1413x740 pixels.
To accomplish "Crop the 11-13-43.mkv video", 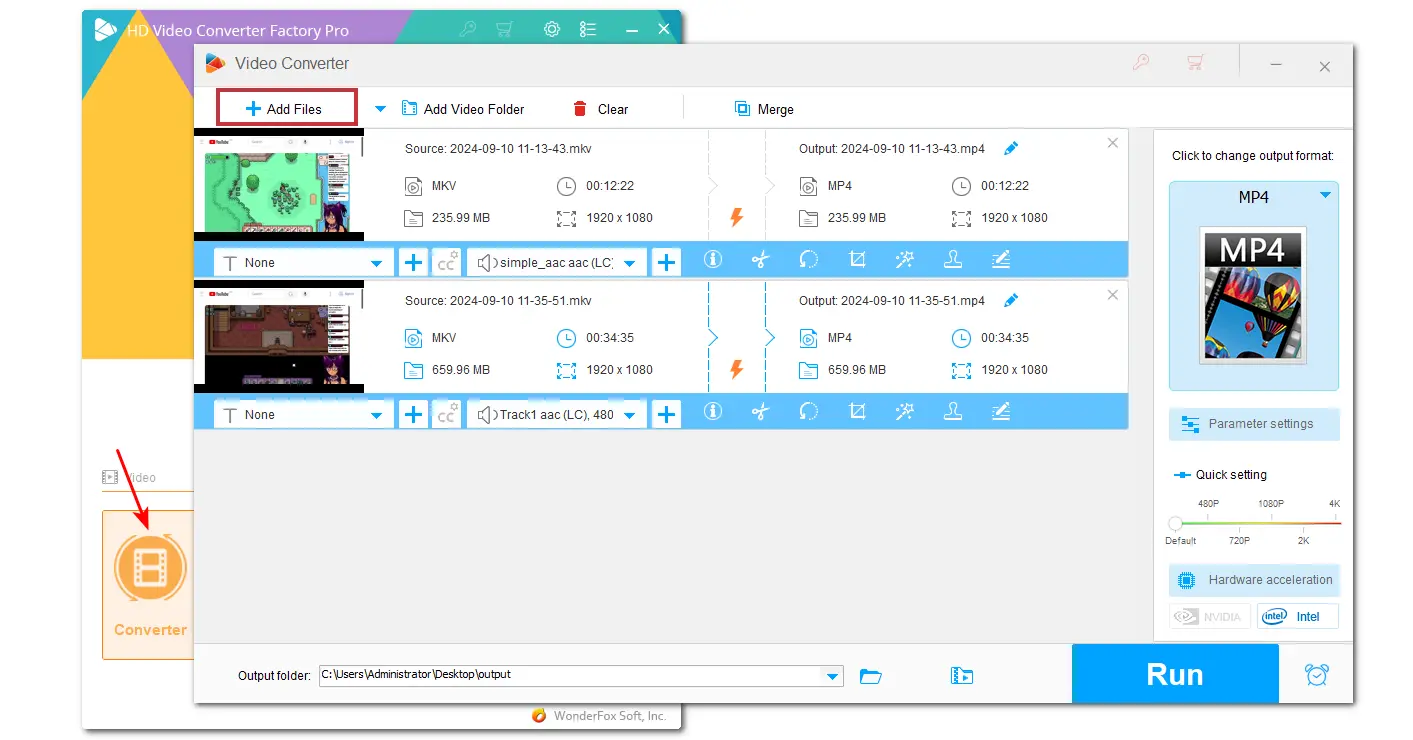I will tap(857, 260).
